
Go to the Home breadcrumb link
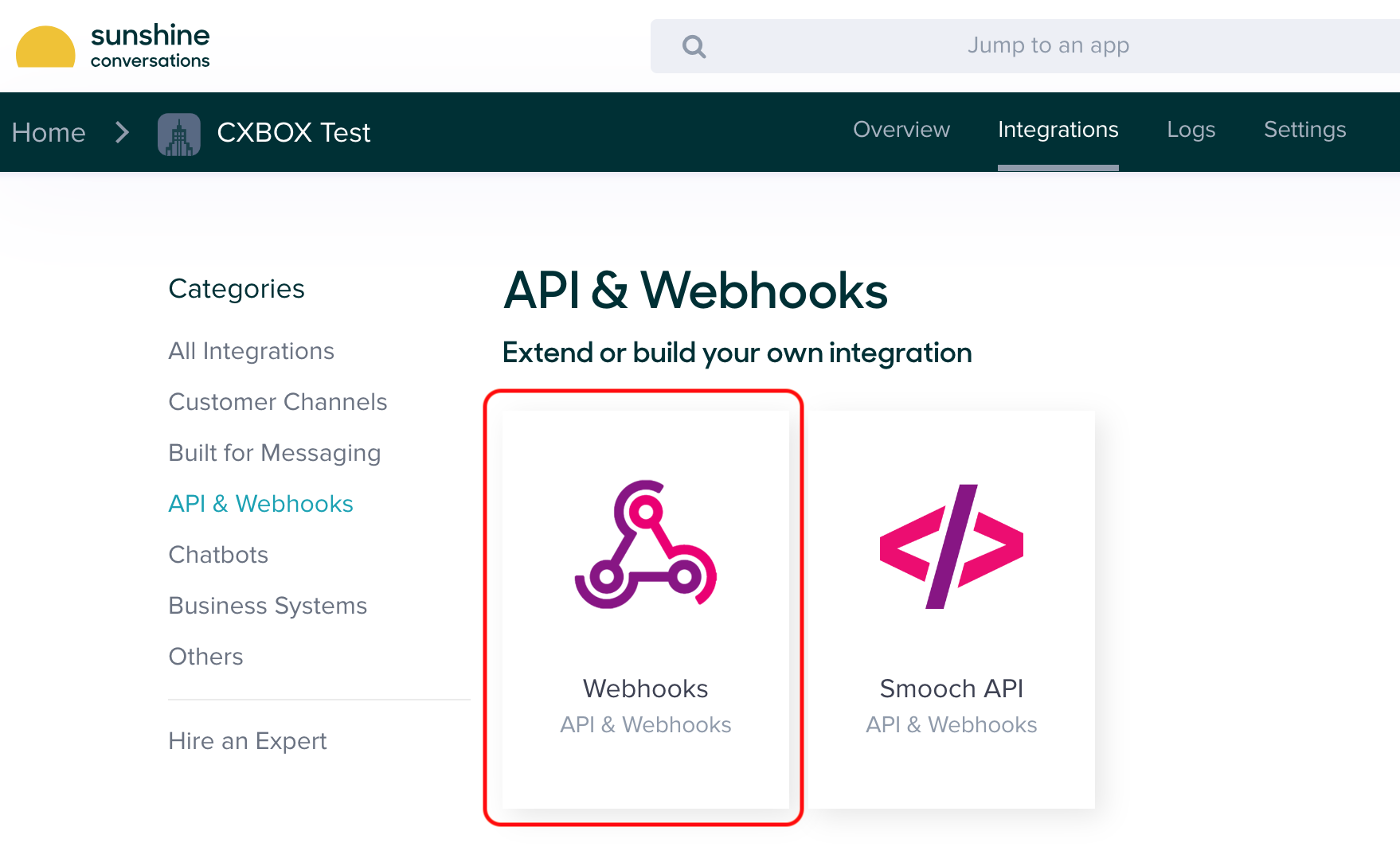(49, 132)
